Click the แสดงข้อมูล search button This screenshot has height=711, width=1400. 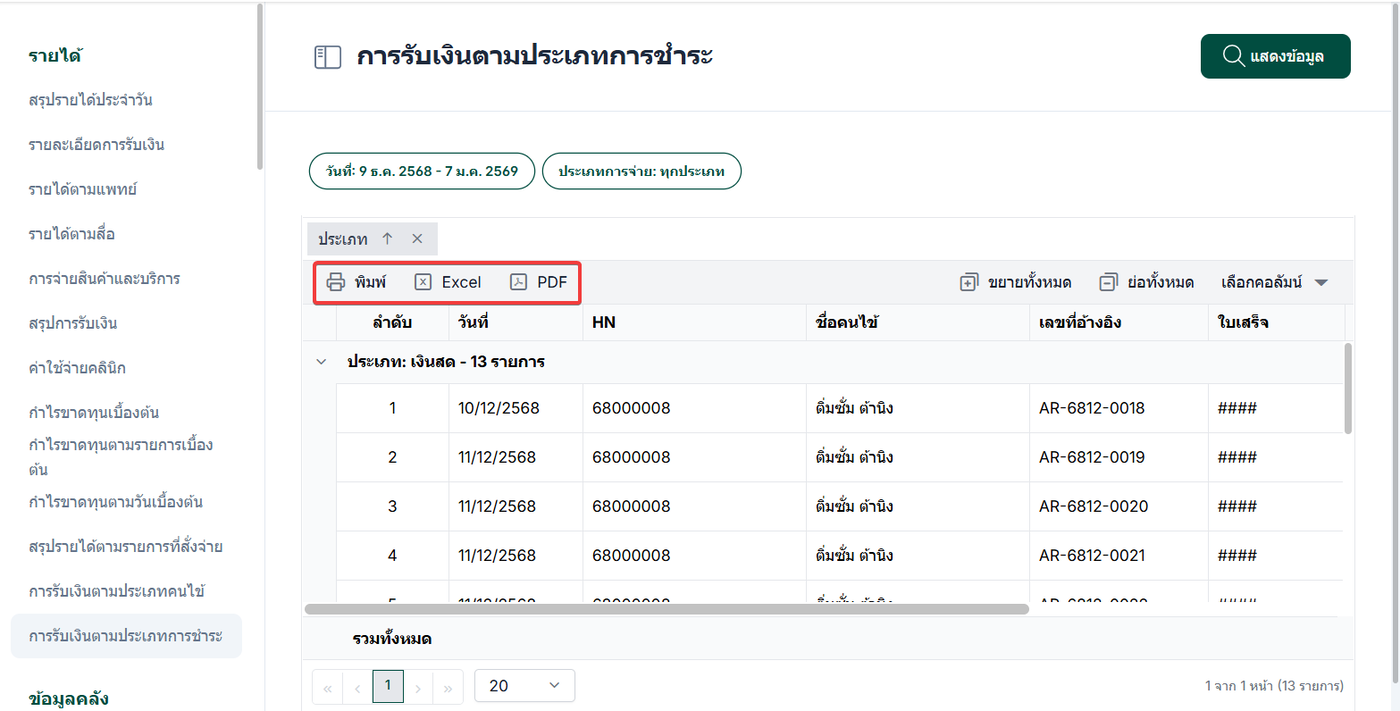[1275, 56]
